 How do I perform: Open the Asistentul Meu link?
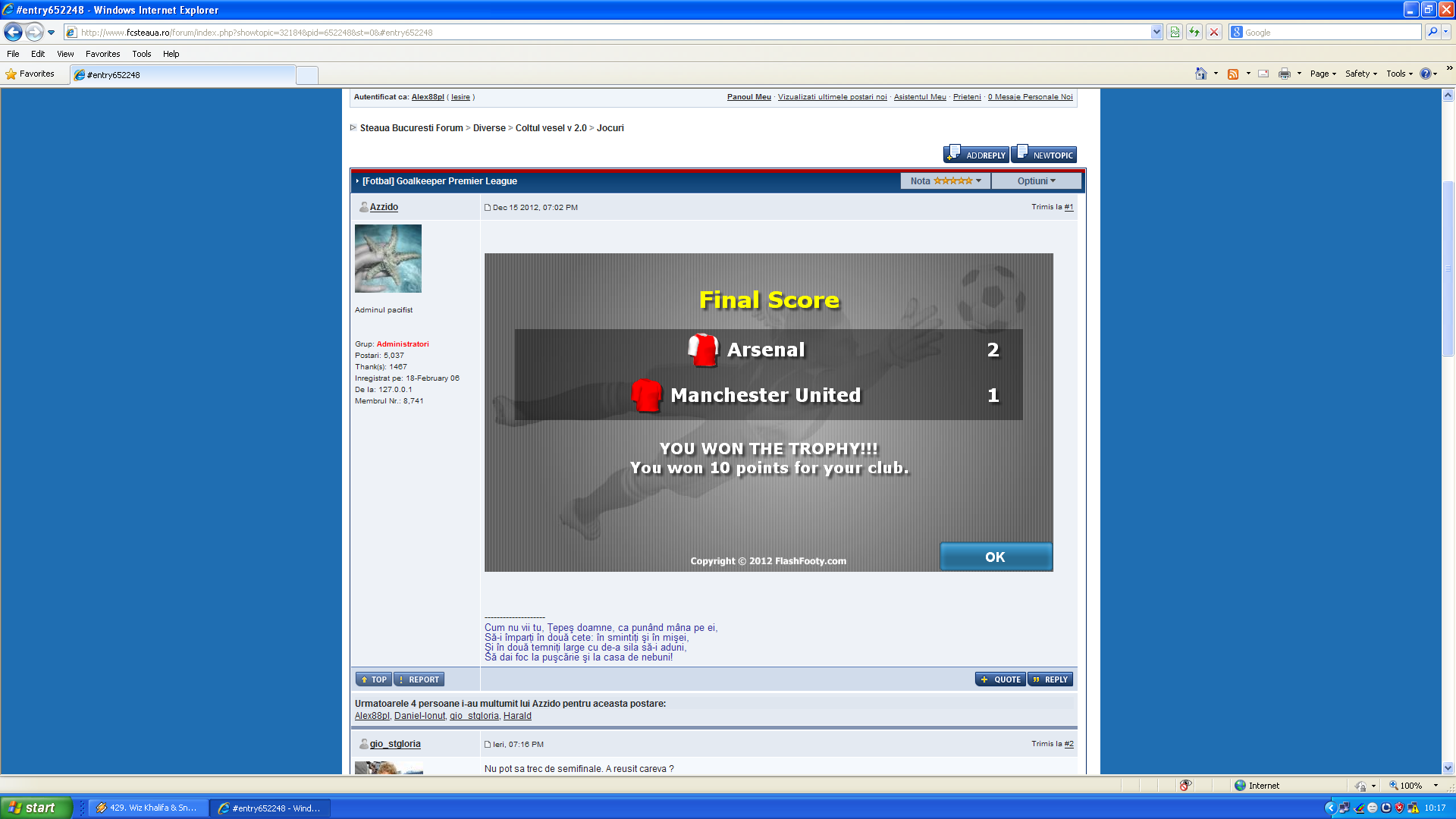coord(920,97)
